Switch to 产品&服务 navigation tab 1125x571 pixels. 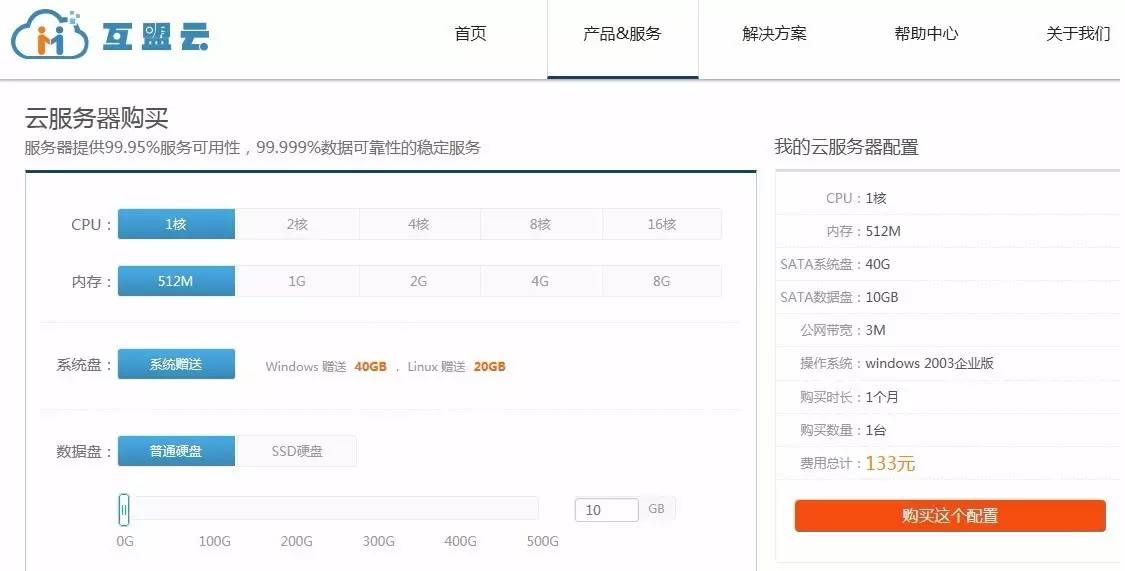coord(622,34)
